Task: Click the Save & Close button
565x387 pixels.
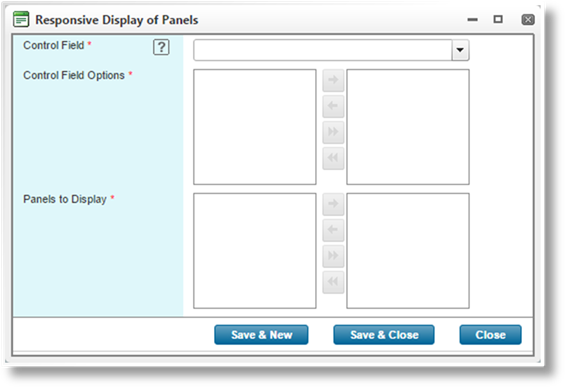Action: coord(384,335)
